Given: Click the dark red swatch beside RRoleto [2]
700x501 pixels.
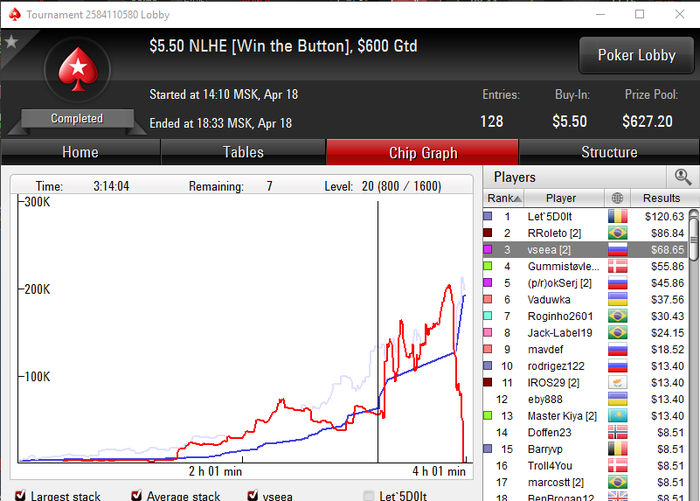Looking at the screenshot, I should point(488,233).
